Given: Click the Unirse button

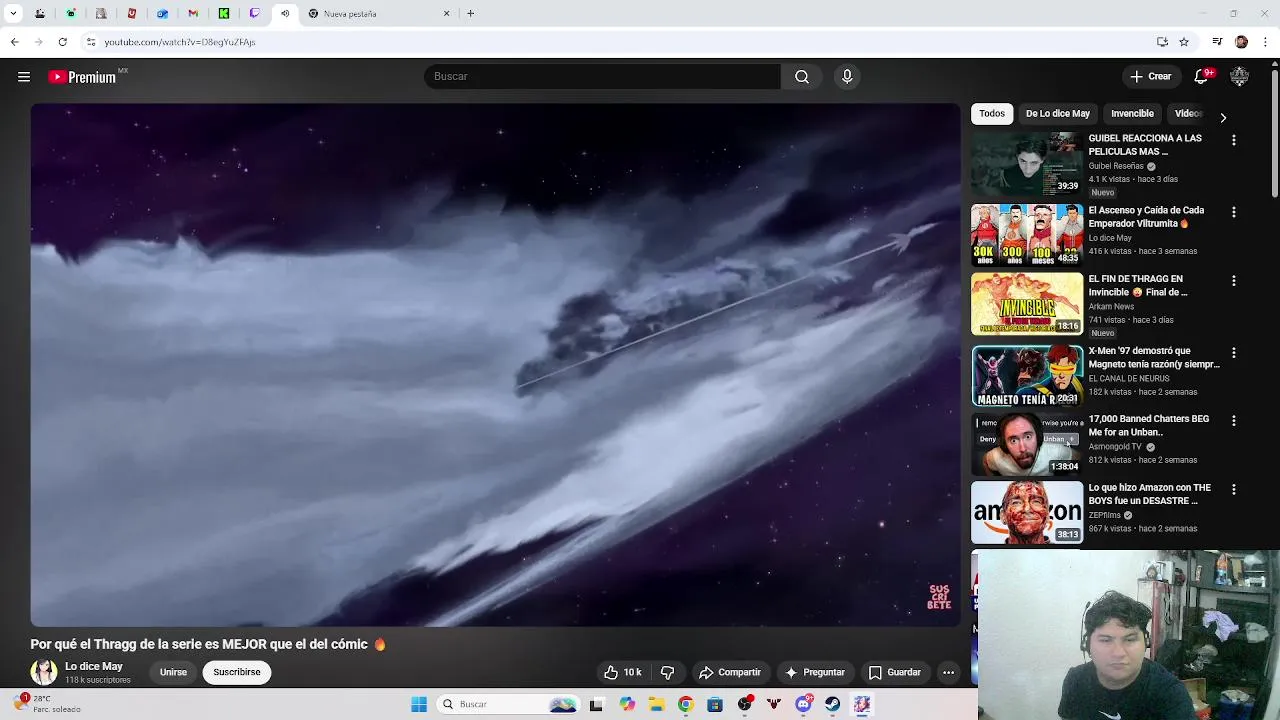Looking at the screenshot, I should pos(173,672).
